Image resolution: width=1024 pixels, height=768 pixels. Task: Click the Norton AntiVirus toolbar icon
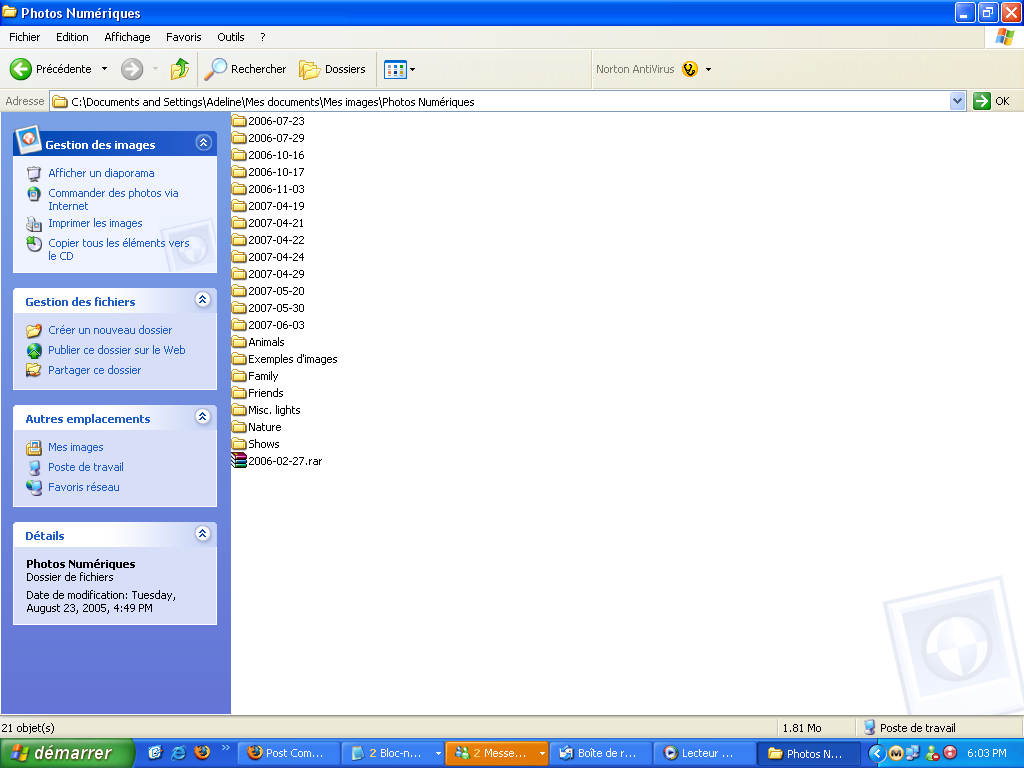[690, 69]
